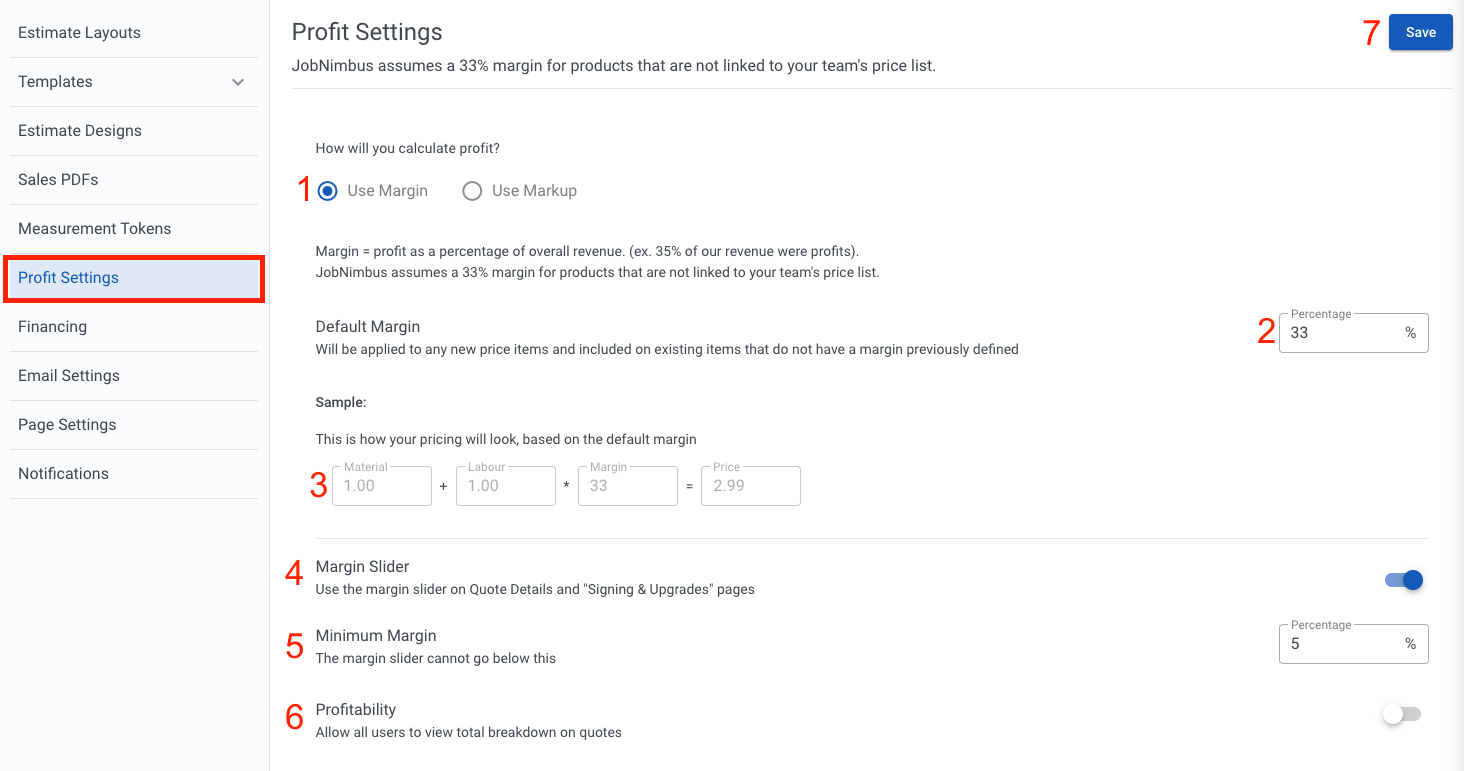Select the Use Margin radio button
Screen dimensions: 1464x771
pyautogui.click(x=326, y=190)
